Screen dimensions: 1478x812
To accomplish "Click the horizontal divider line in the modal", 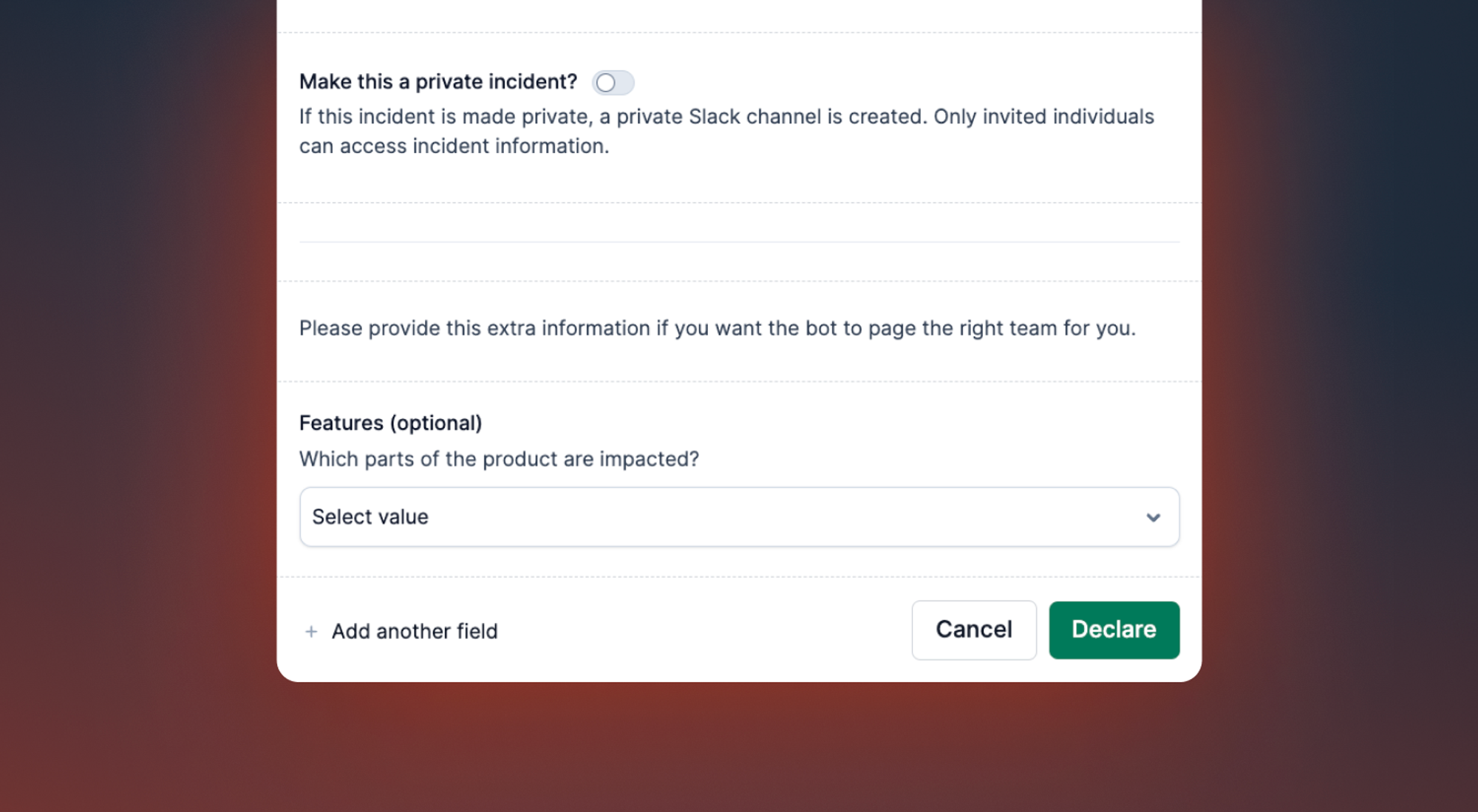I will [x=739, y=242].
